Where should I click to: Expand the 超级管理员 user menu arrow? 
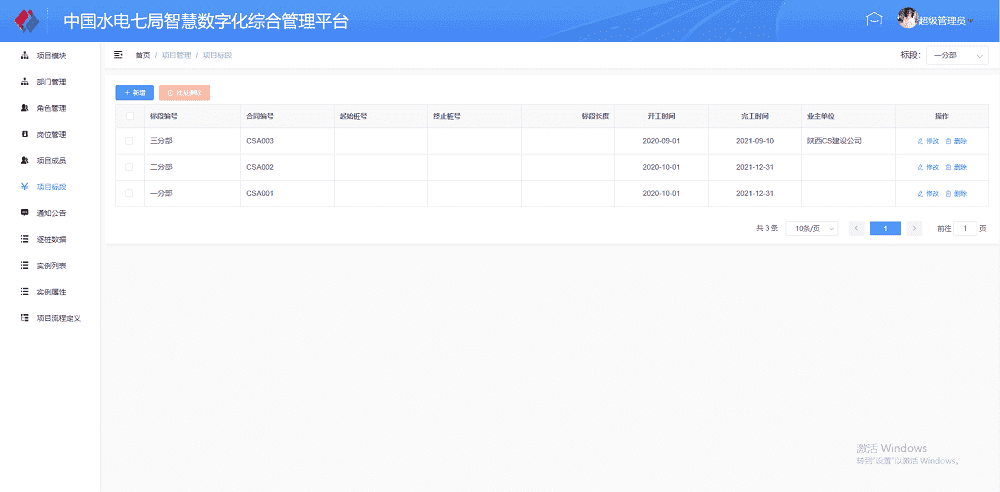coord(970,21)
